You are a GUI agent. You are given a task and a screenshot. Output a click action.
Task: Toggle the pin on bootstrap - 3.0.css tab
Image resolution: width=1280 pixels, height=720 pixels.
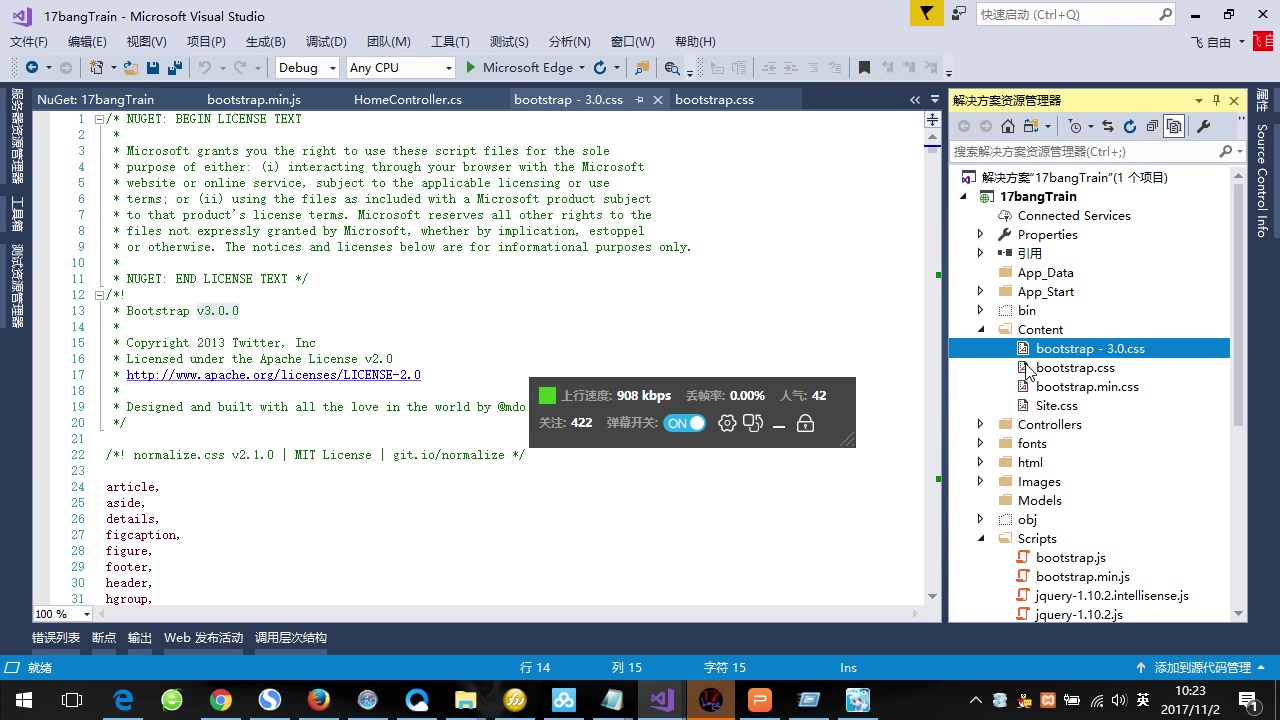tap(638, 100)
